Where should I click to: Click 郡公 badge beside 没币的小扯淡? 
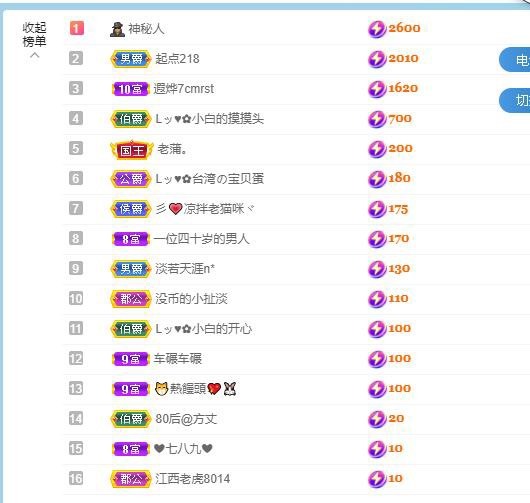tap(131, 299)
